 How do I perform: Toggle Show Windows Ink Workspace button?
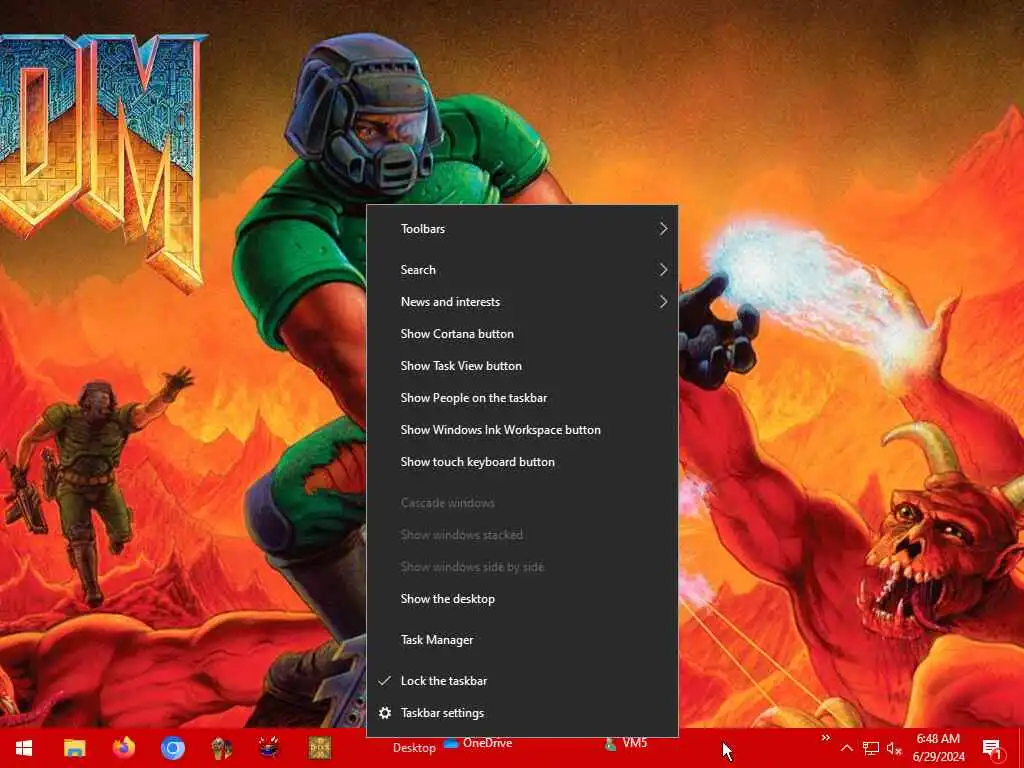[522, 430]
